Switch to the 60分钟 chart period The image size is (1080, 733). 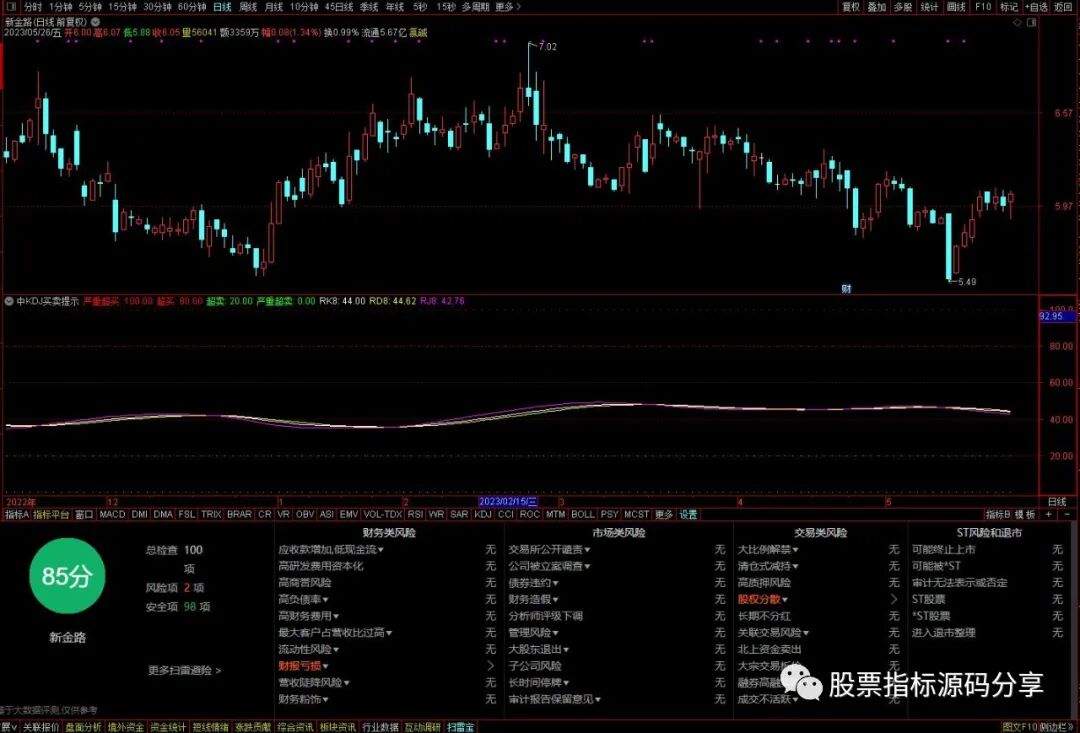[x=192, y=7]
